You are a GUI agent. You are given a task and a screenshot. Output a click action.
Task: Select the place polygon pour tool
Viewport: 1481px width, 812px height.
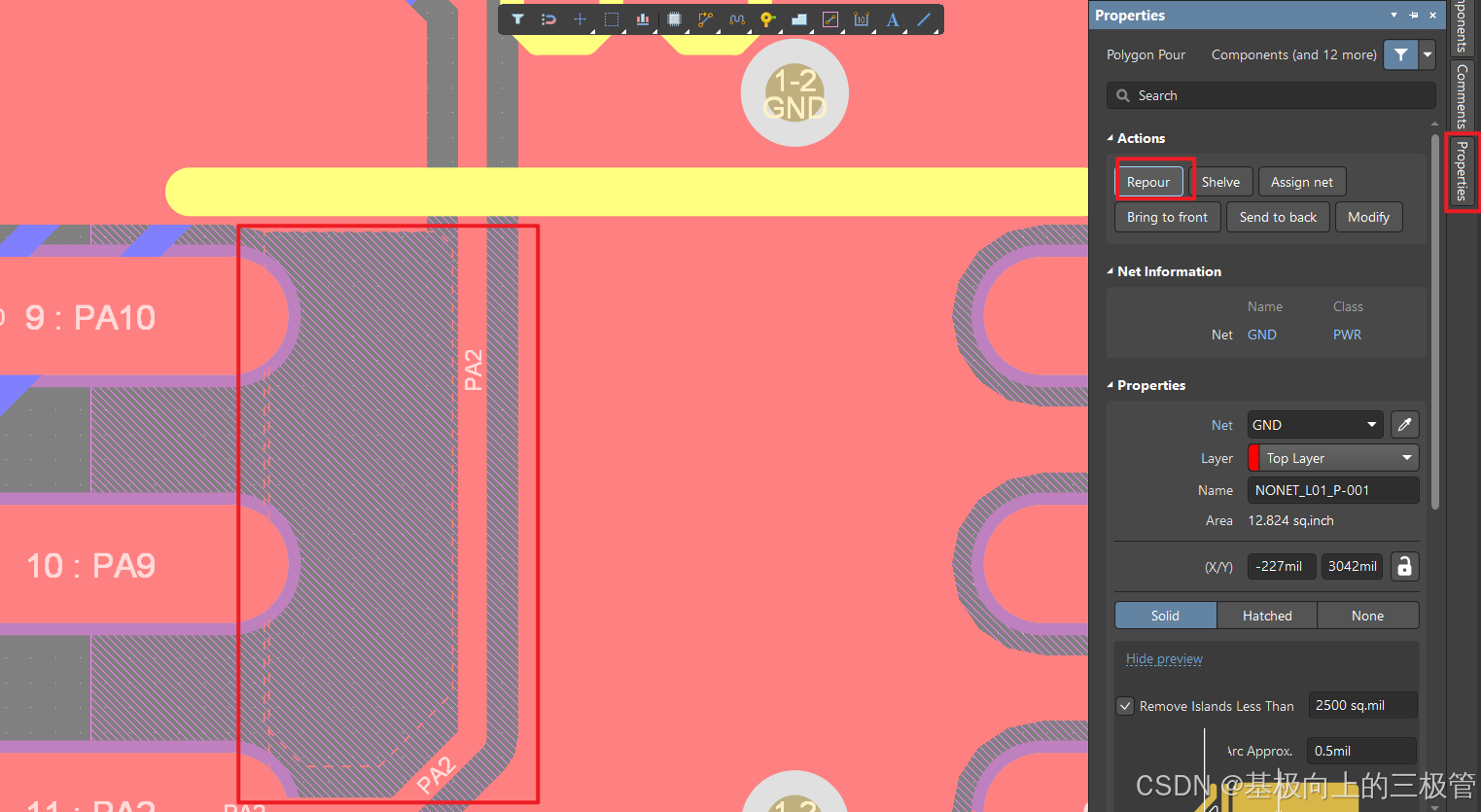point(798,19)
